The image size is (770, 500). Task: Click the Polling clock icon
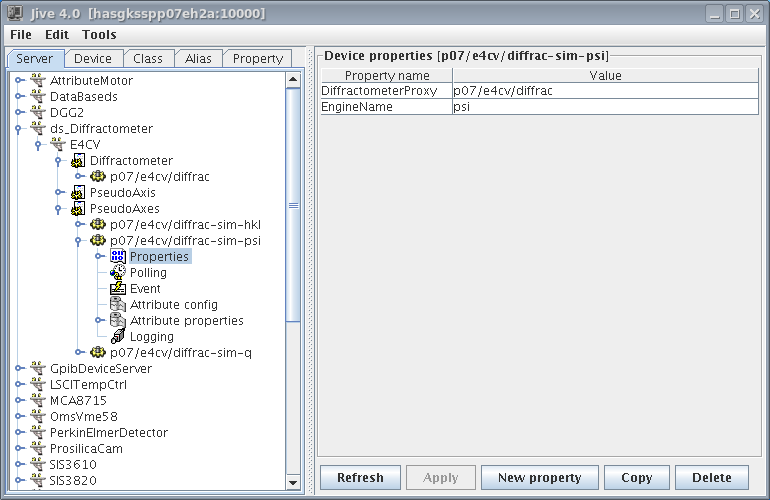[x=118, y=272]
